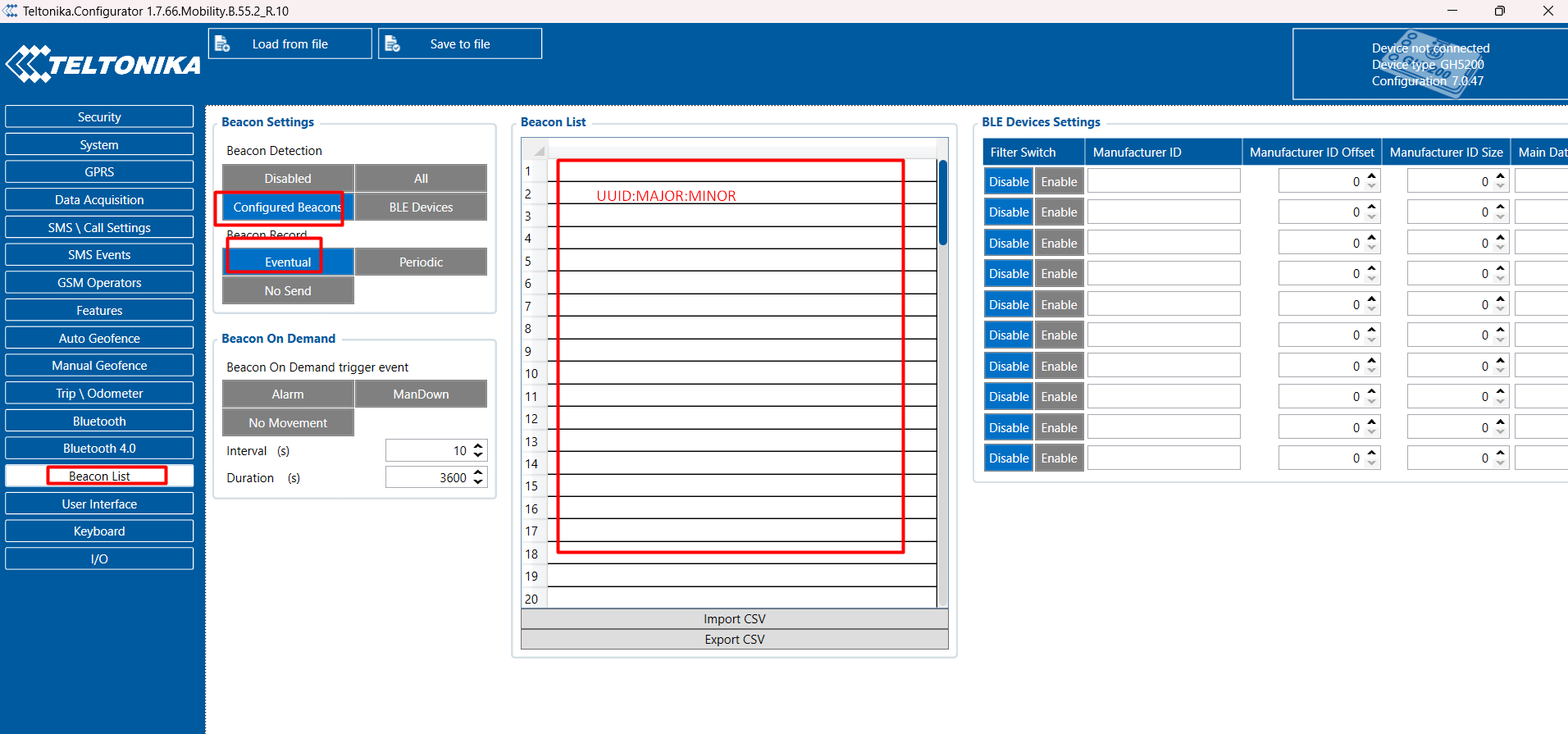Image resolution: width=1568 pixels, height=734 pixels.
Task: Click the Teltonika Configurator title bar icon
Action: (x=10, y=11)
